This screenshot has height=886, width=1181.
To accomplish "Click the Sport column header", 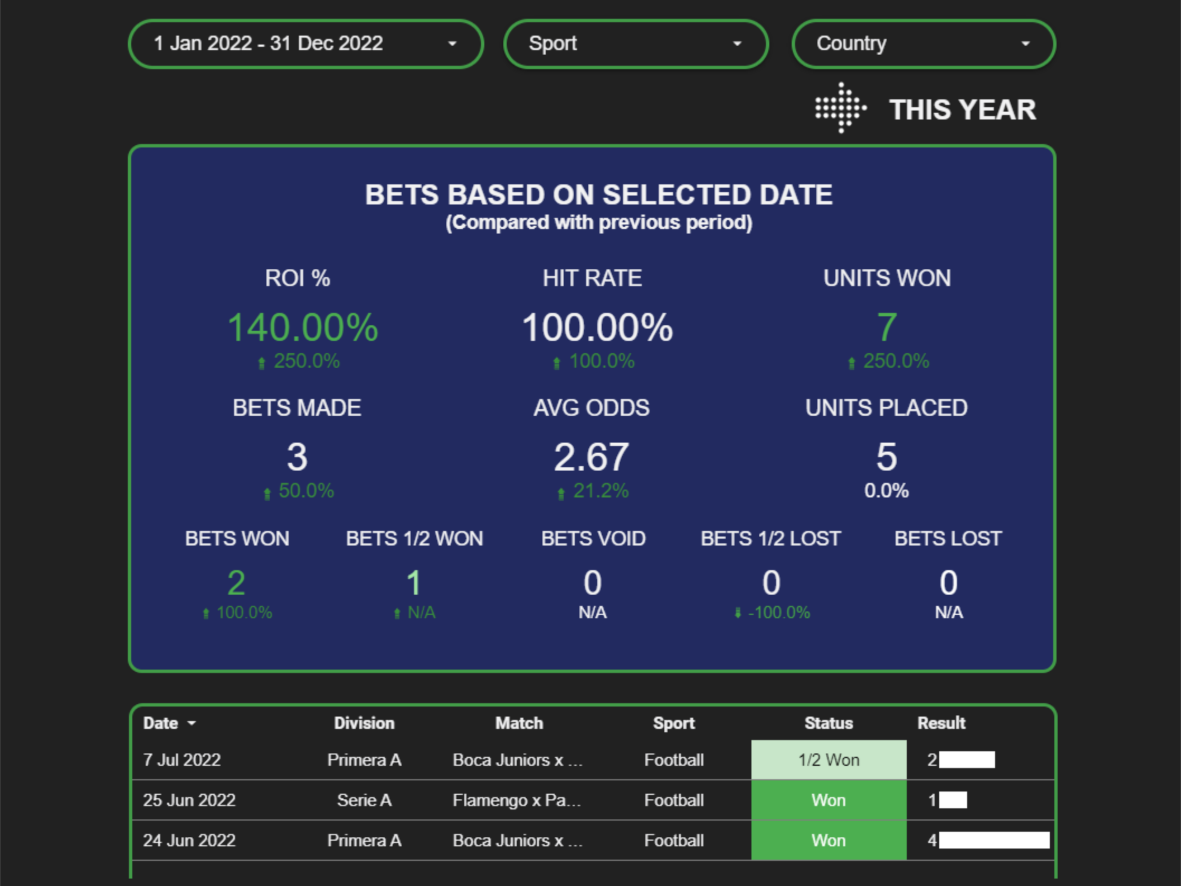I will pos(674,723).
